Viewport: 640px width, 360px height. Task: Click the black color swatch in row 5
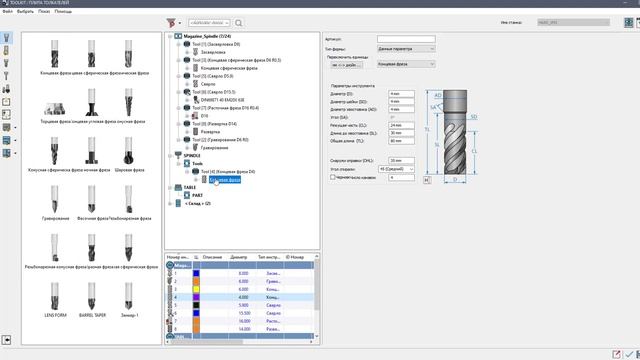(x=196, y=305)
